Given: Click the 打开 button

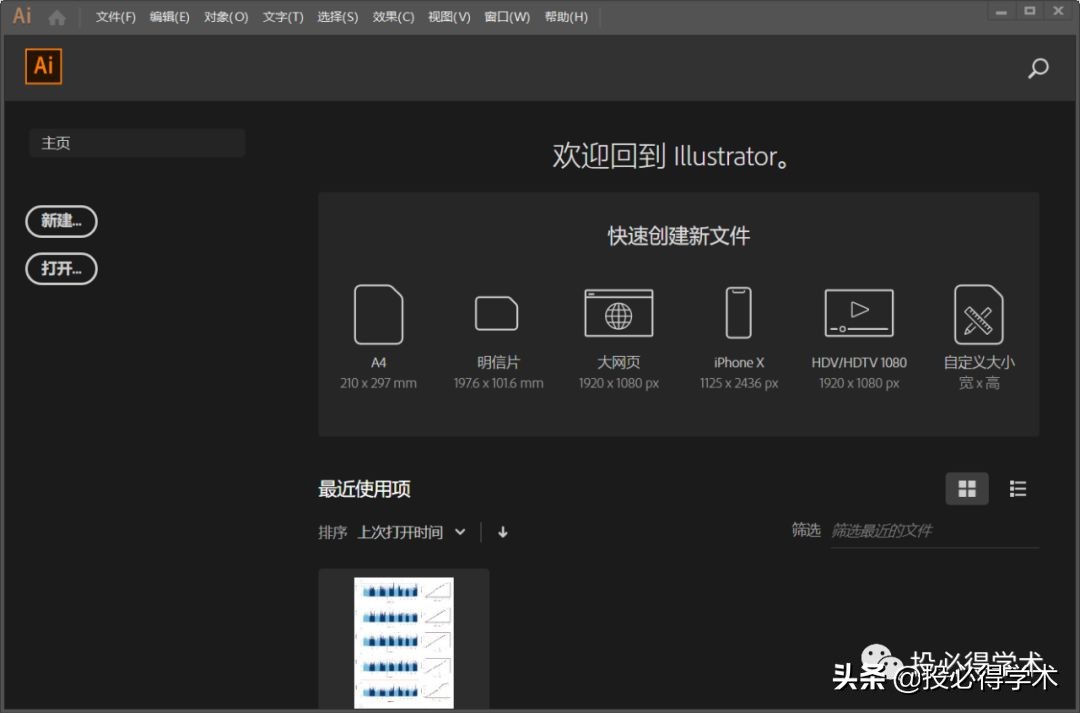Looking at the screenshot, I should (x=61, y=269).
